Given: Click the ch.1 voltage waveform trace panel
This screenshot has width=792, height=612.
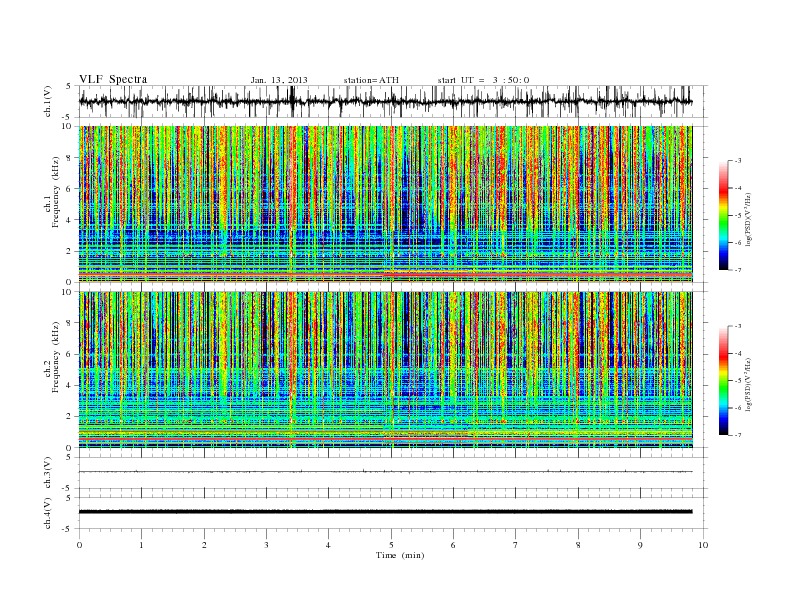Looking at the screenshot, I should (x=393, y=101).
